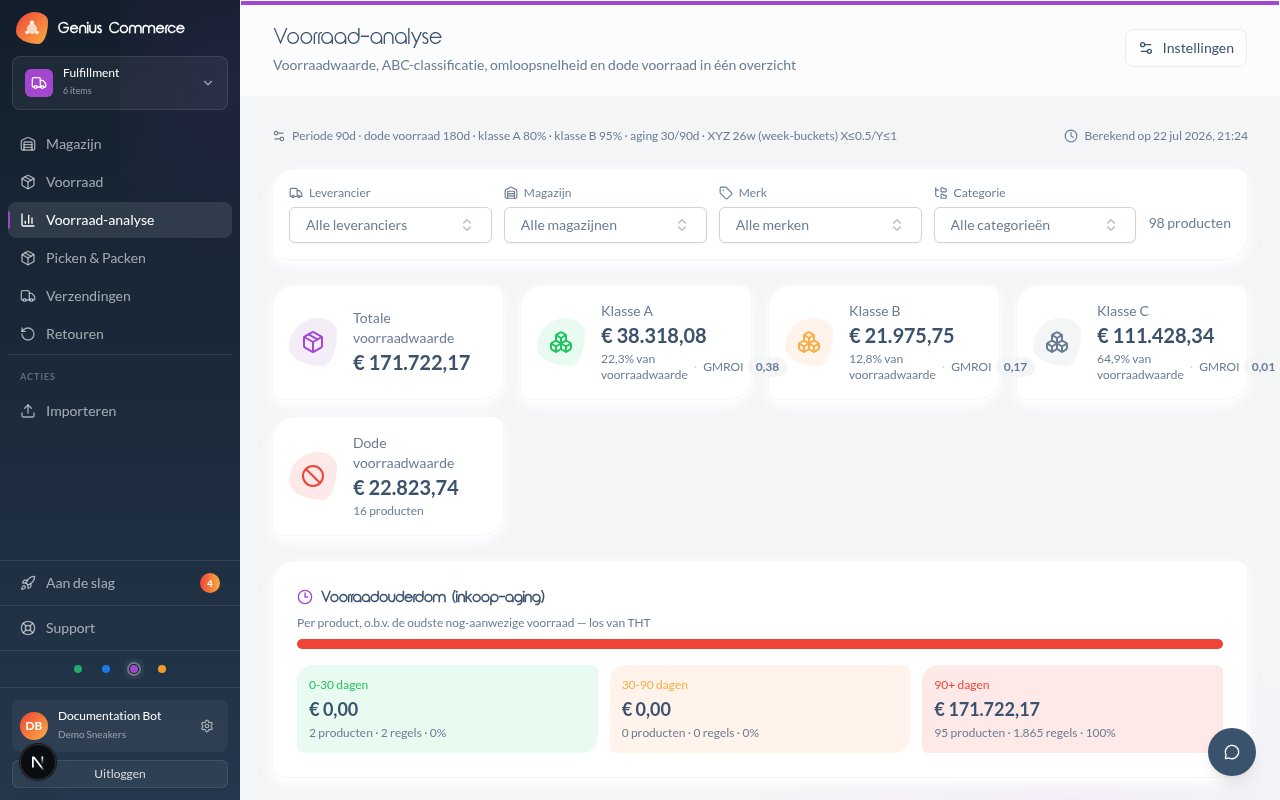Click the round N badge icon
Viewport: 1280px width, 800px height.
click(38, 762)
